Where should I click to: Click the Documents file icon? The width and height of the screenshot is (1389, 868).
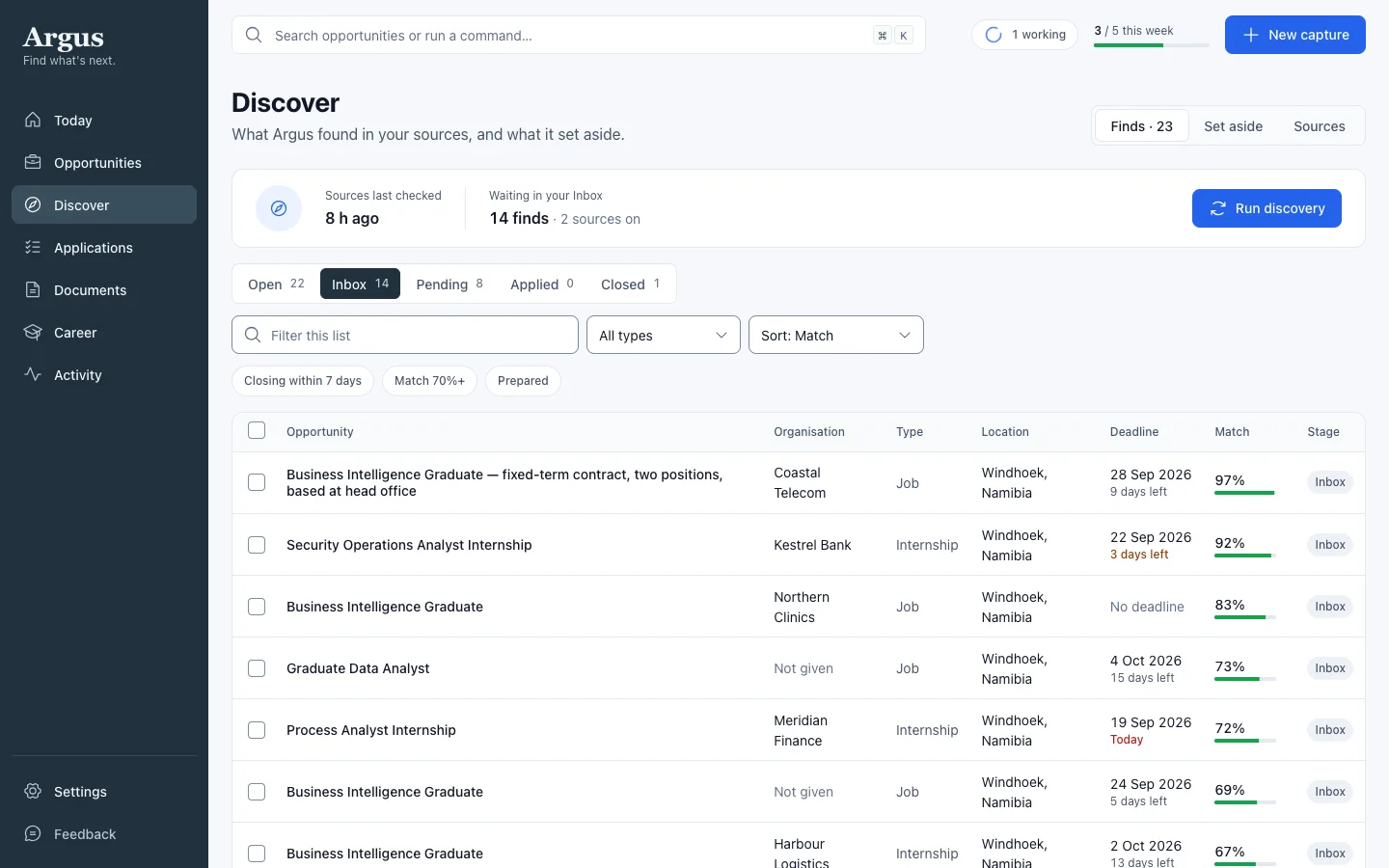pos(33,289)
